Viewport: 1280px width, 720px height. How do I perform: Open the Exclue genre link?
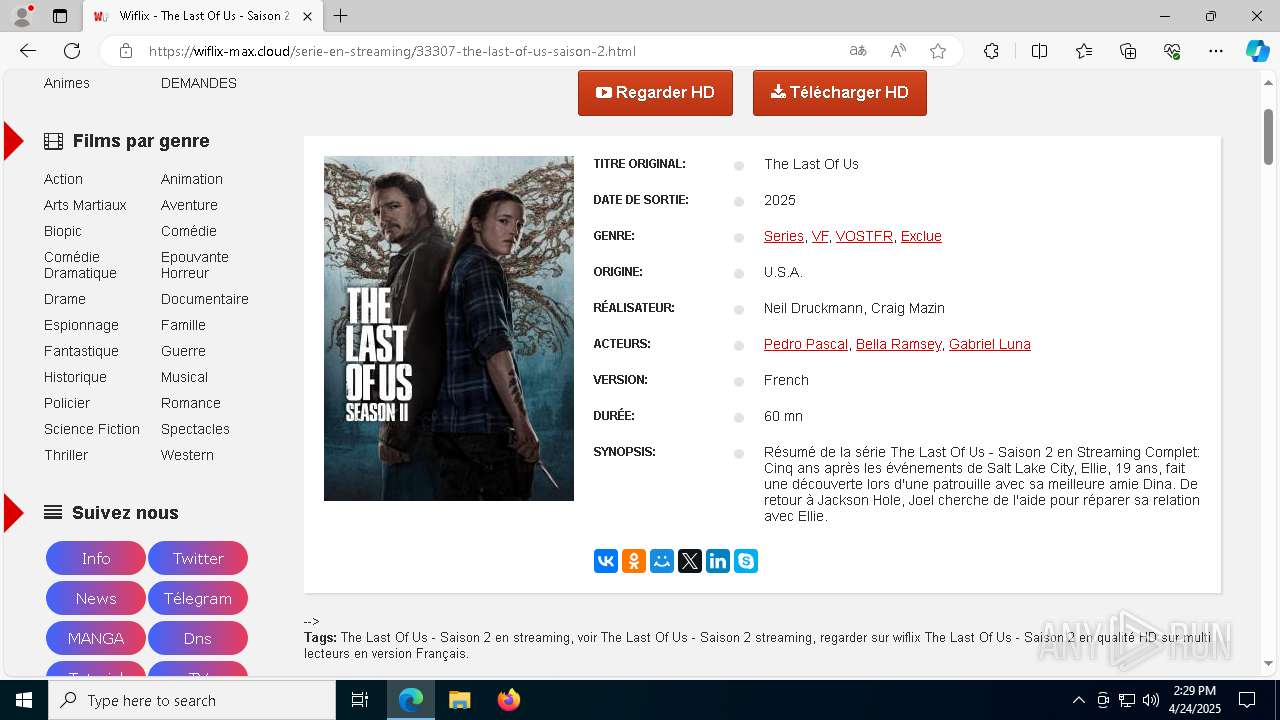pos(921,236)
